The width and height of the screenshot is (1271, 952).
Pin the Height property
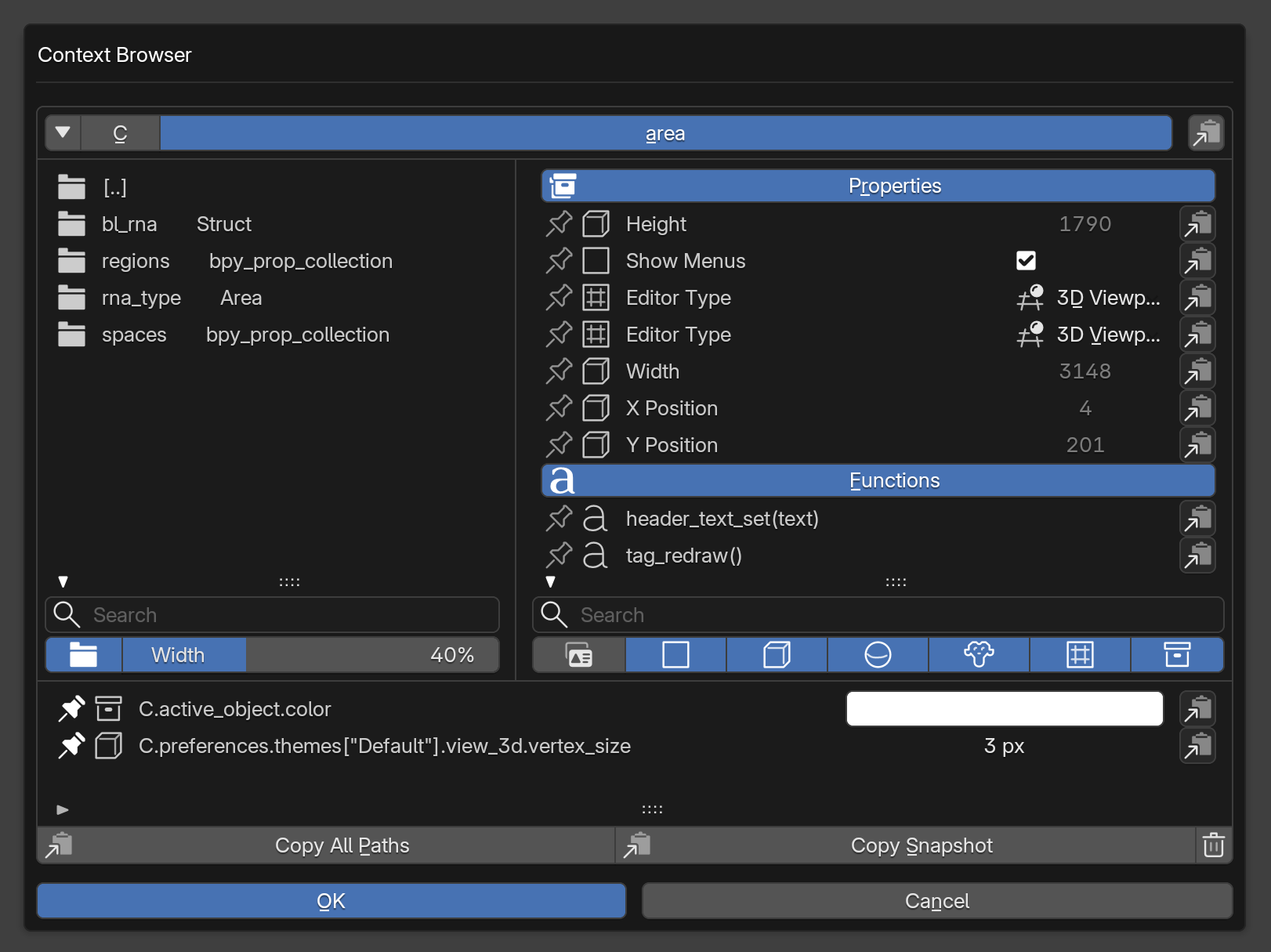tap(559, 224)
